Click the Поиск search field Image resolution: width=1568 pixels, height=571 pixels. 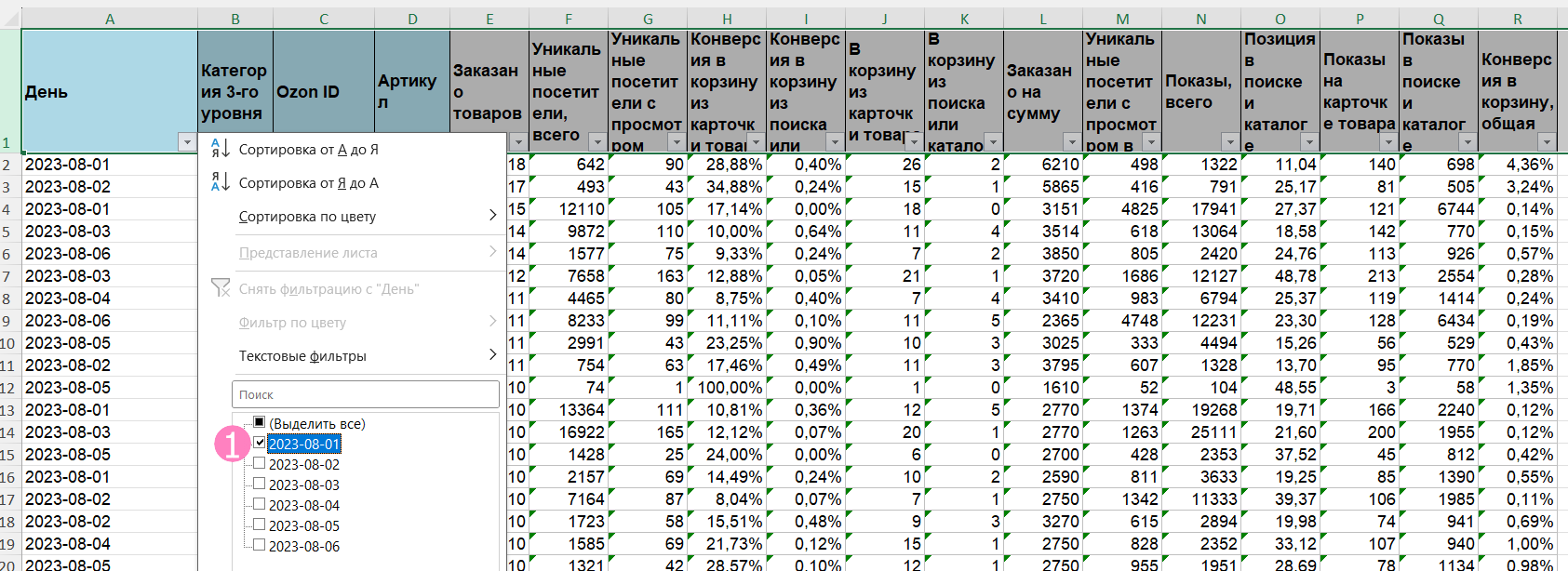[x=365, y=394]
